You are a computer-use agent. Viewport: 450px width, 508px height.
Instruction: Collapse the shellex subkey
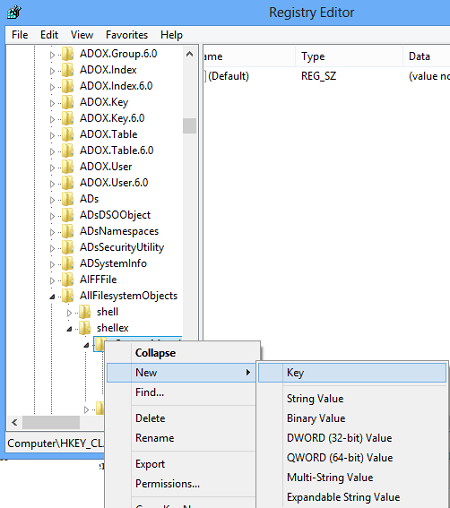[69, 329]
